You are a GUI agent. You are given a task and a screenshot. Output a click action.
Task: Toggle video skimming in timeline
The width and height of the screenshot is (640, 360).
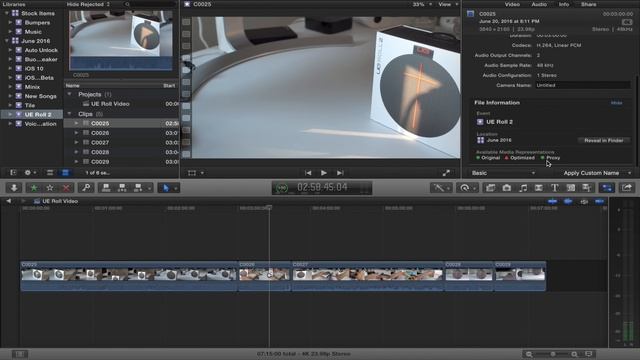(553, 201)
